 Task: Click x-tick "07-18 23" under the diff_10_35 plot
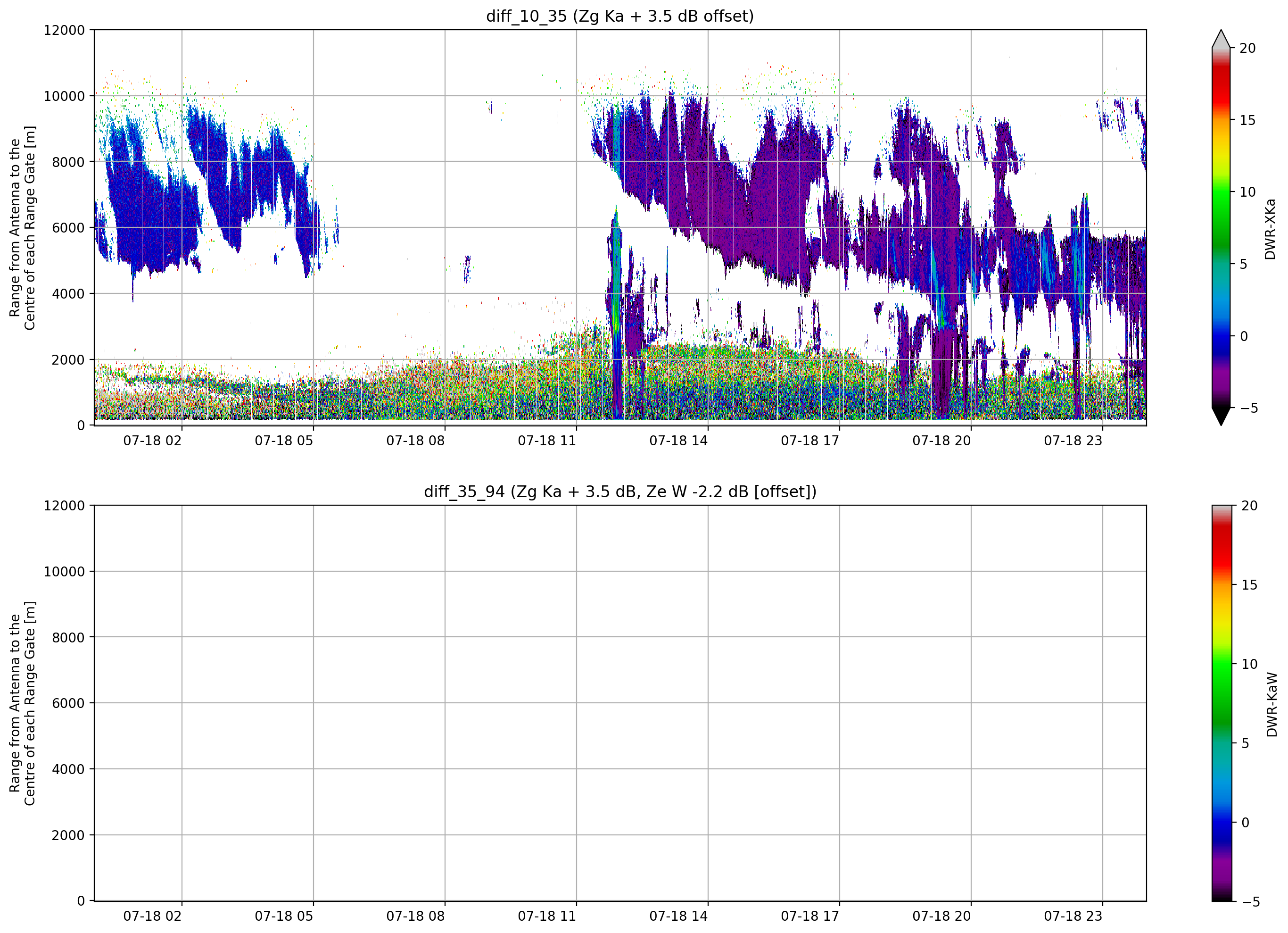1073,441
